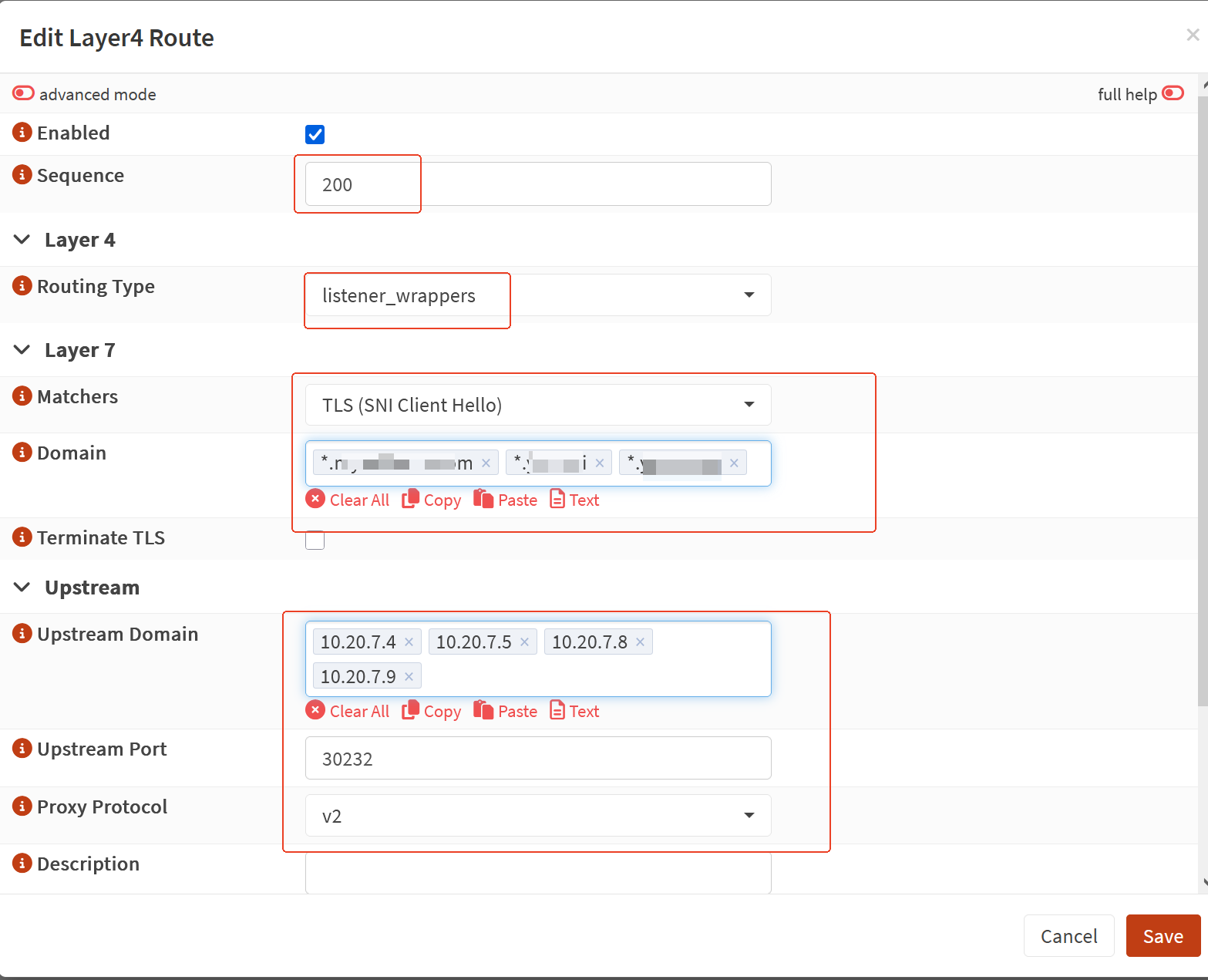Collapse the Layer 7 section

[x=22, y=350]
